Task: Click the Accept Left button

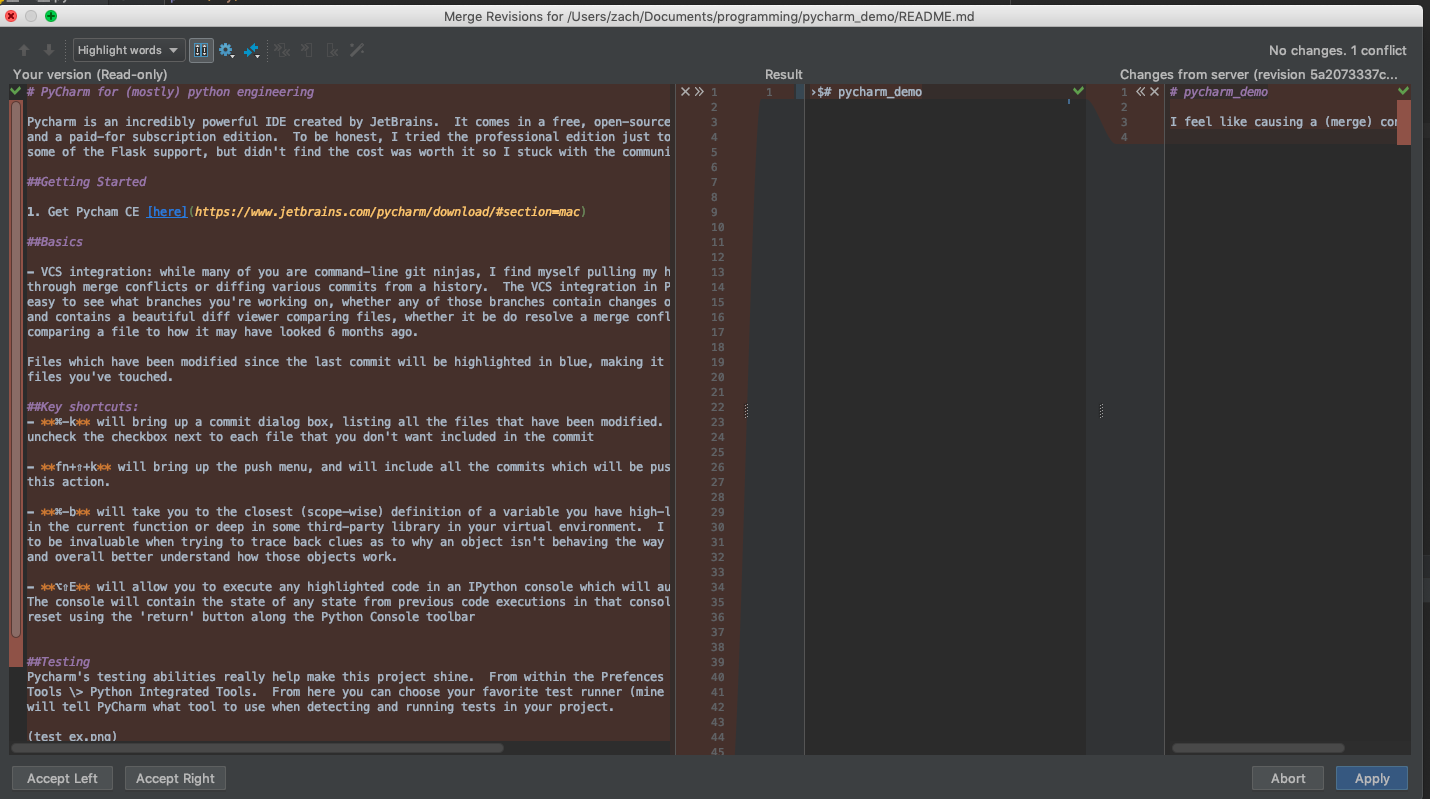Action: click(x=62, y=778)
